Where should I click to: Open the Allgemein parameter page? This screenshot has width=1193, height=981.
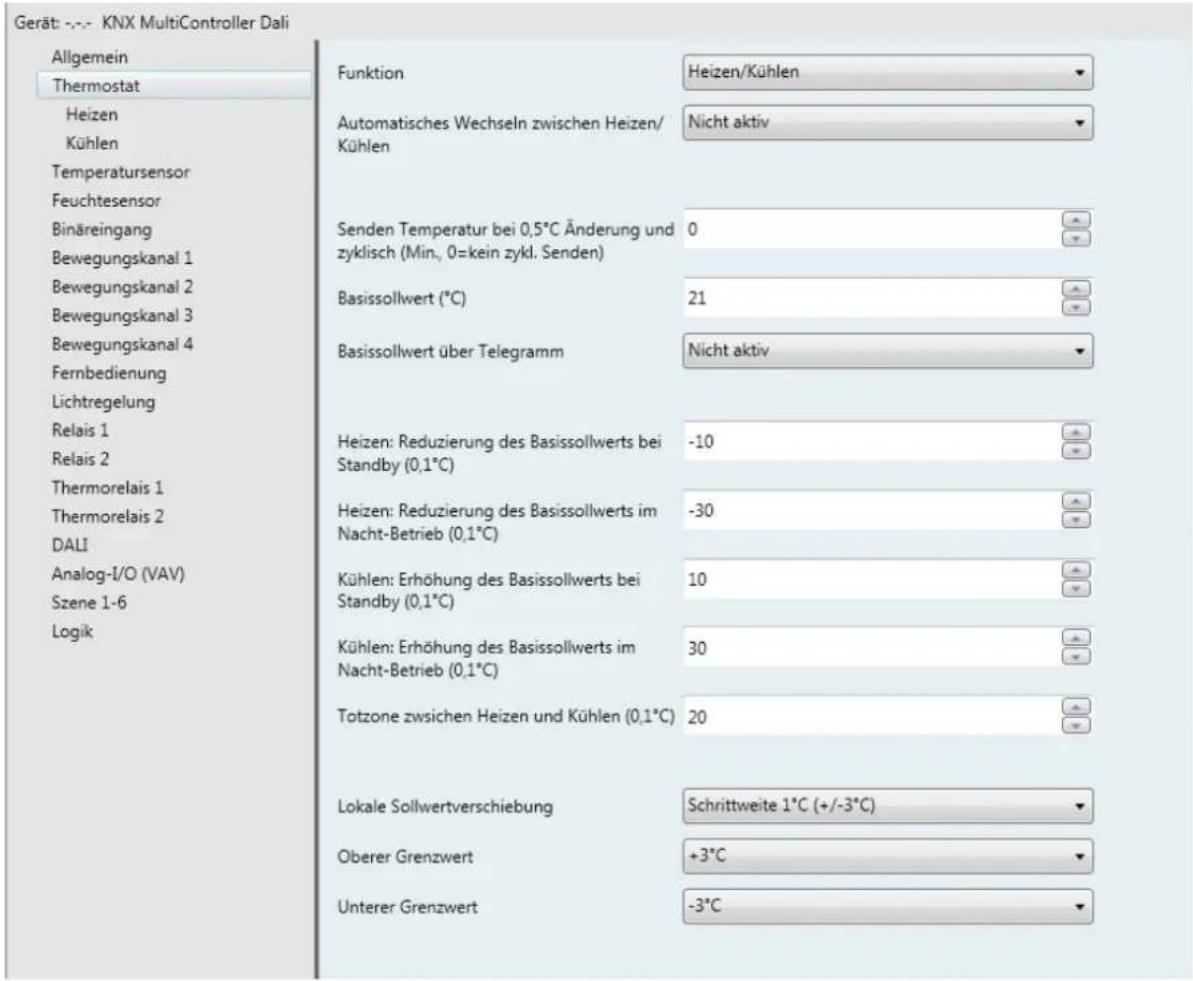pyautogui.click(x=90, y=57)
